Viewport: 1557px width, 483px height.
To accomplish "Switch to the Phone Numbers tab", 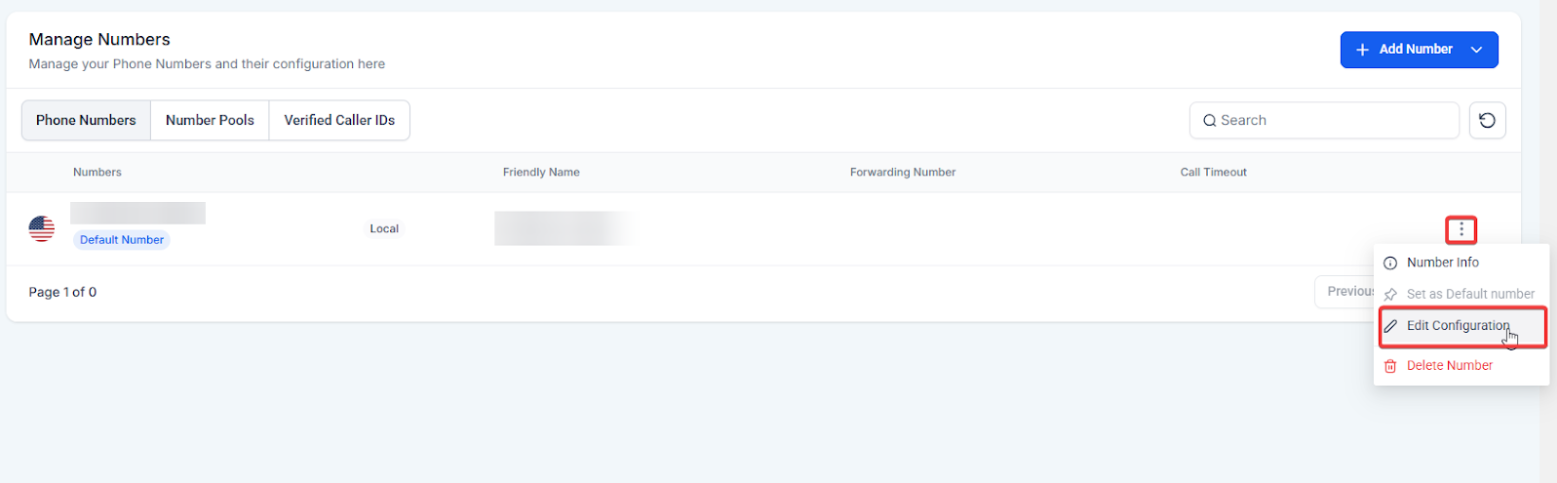I will coord(86,120).
